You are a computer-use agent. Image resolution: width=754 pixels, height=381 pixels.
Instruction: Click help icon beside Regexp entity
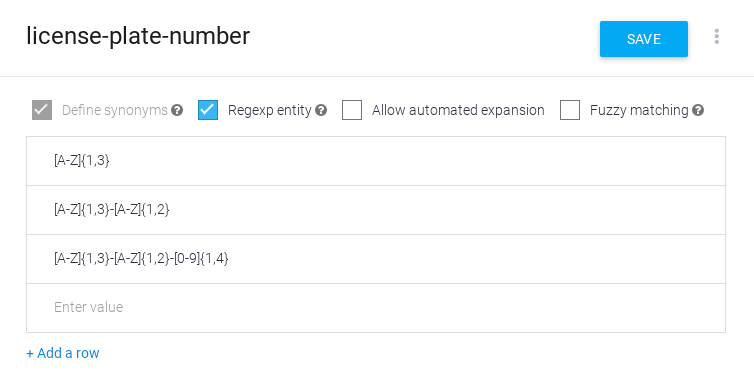(x=321, y=110)
